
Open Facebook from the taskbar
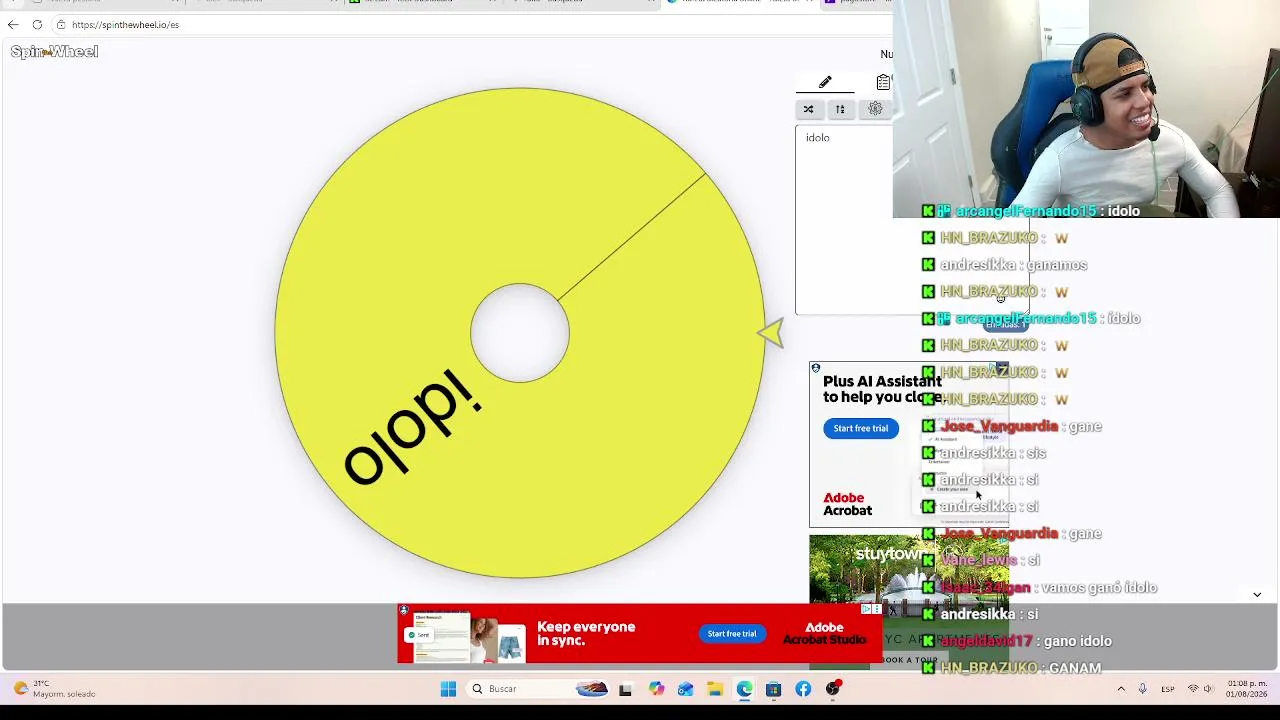(x=803, y=689)
